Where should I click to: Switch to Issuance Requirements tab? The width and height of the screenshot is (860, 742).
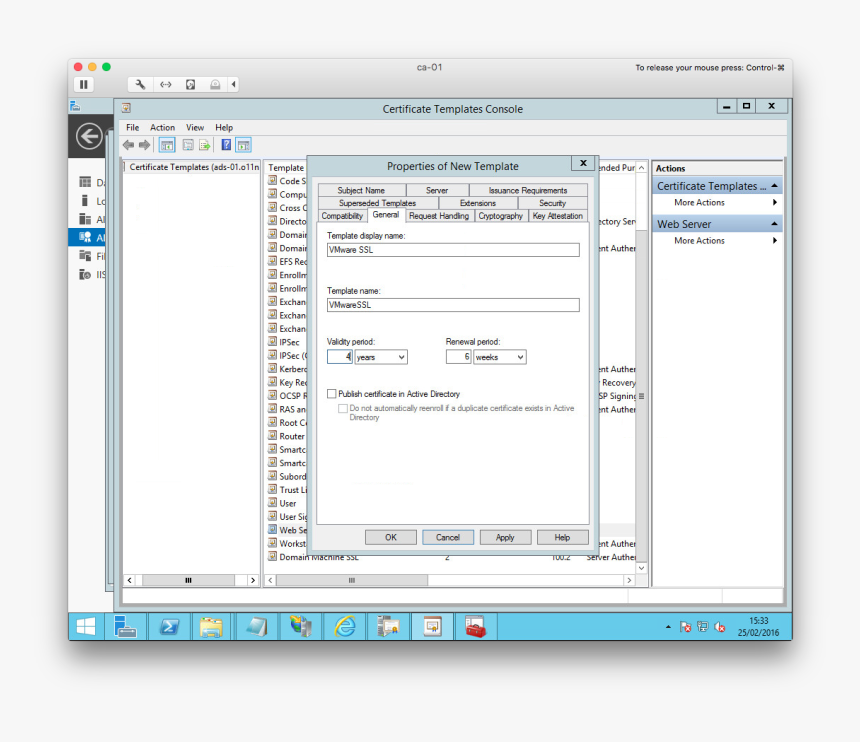pos(528,190)
